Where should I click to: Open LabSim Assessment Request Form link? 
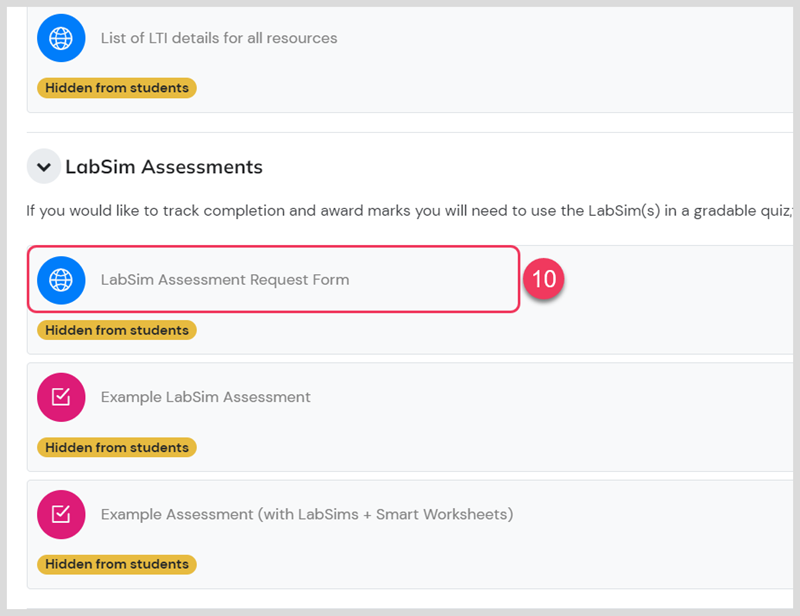(225, 280)
